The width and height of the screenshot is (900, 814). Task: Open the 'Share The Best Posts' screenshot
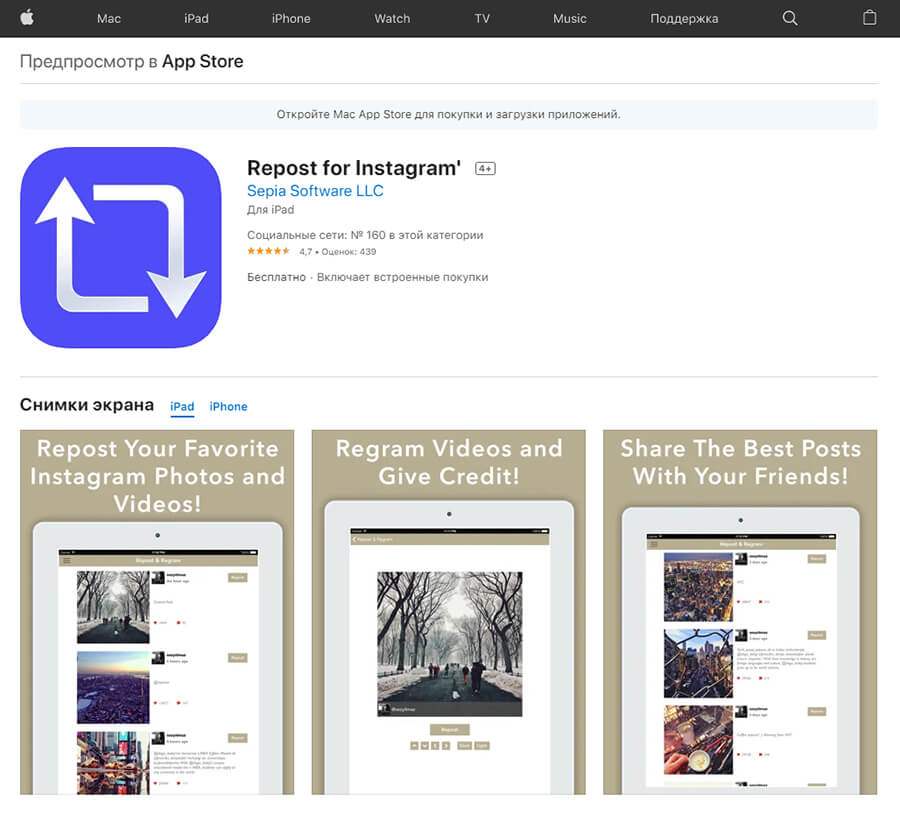[x=740, y=612]
